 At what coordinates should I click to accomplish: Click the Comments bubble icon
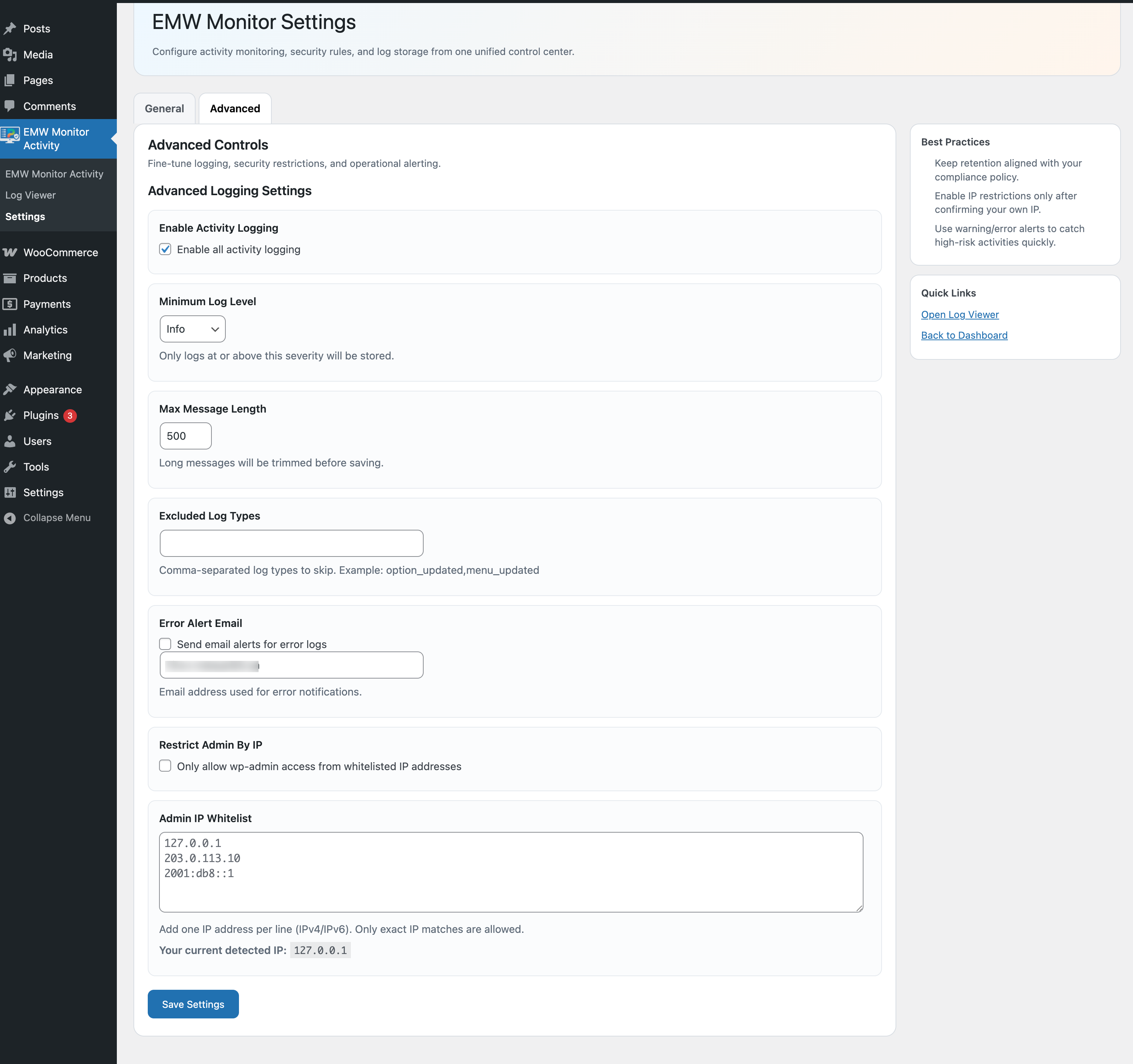pos(10,106)
